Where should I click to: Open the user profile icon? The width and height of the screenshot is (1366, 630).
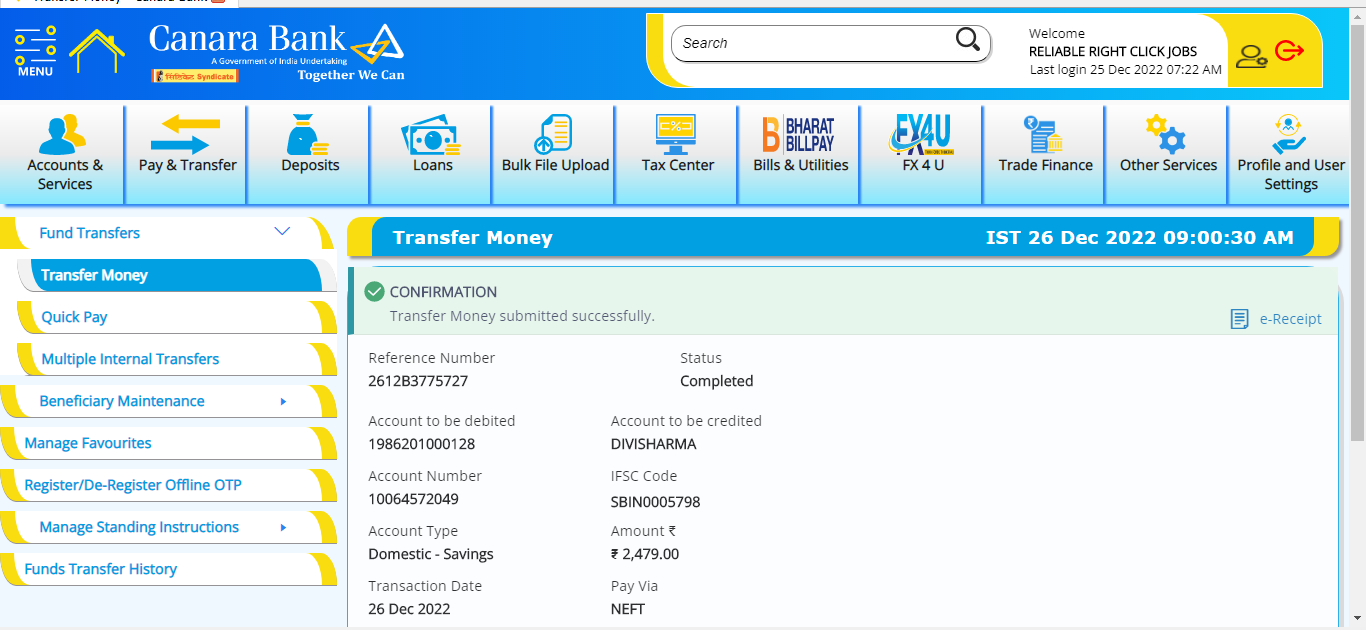[1251, 55]
